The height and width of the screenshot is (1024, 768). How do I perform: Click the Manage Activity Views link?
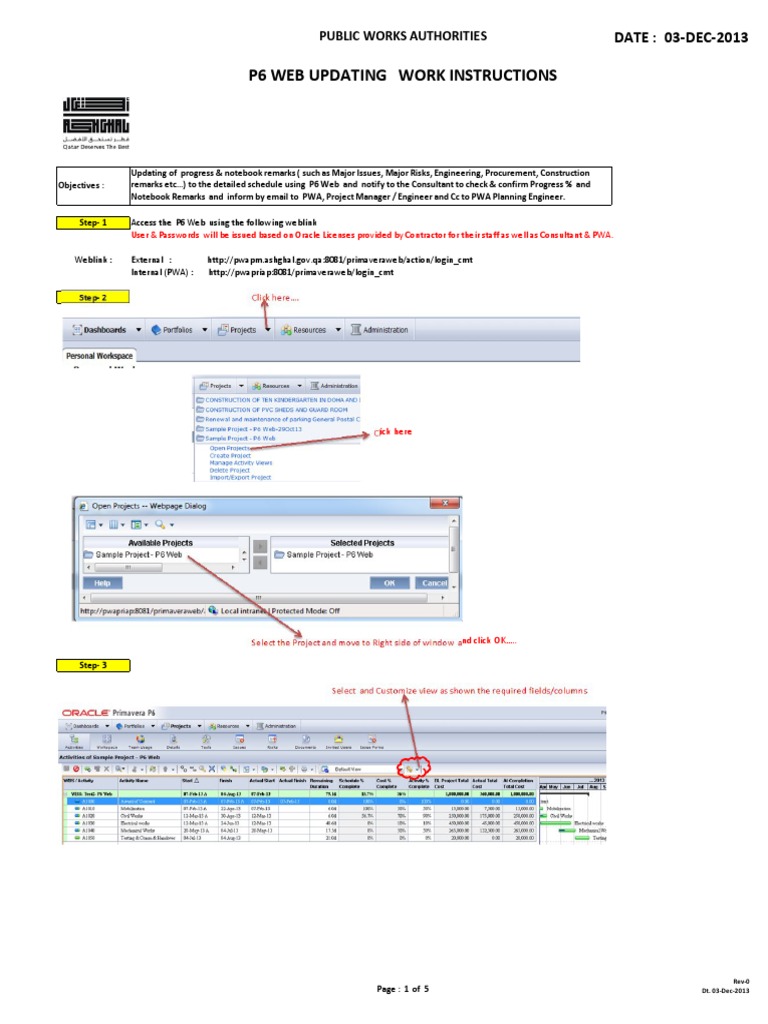pos(241,462)
